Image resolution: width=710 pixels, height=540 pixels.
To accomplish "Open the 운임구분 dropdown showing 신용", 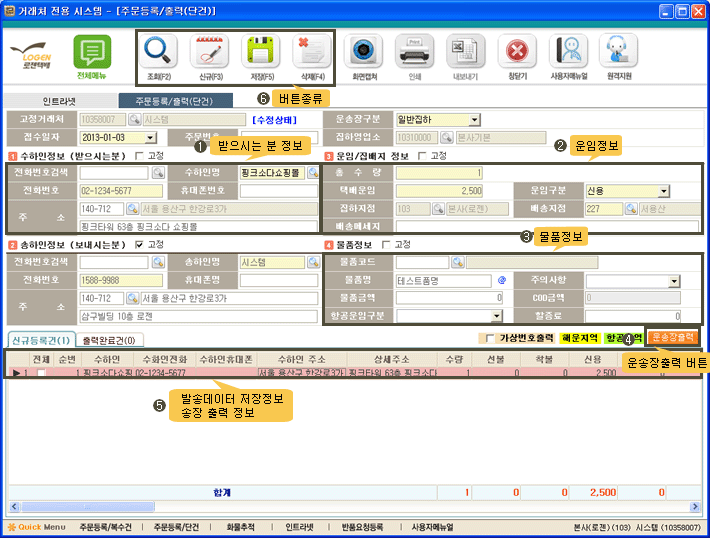I will (663, 191).
